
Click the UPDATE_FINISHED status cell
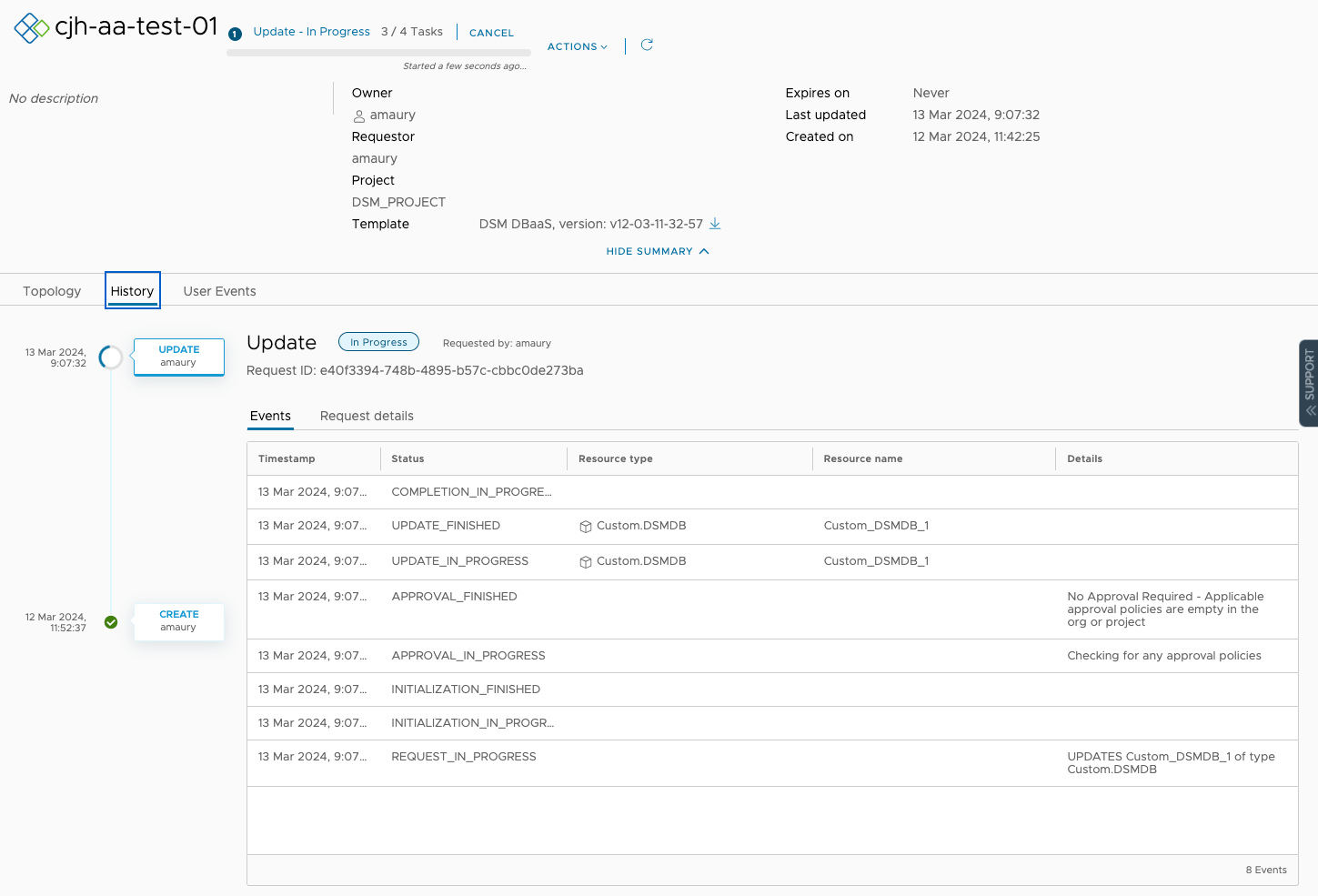[446, 526]
